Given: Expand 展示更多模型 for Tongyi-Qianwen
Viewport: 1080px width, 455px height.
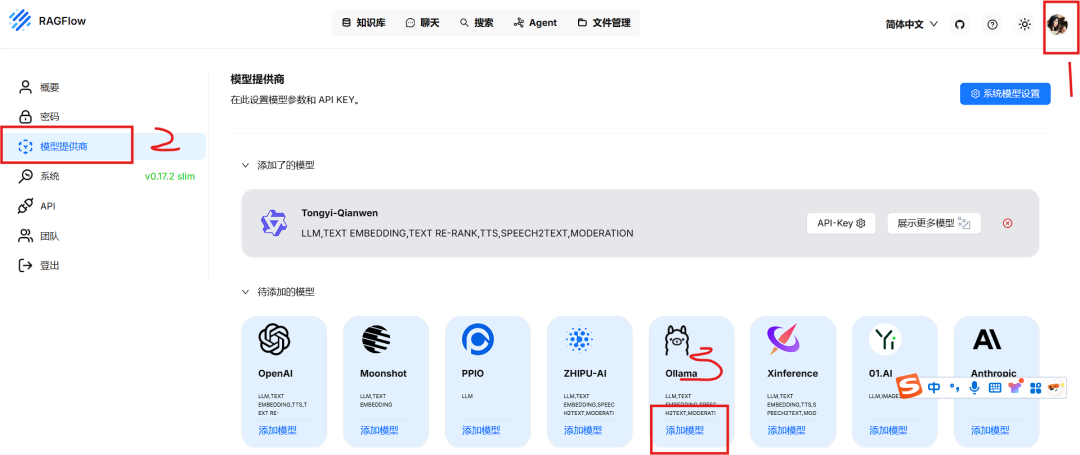Looking at the screenshot, I should tap(933, 223).
